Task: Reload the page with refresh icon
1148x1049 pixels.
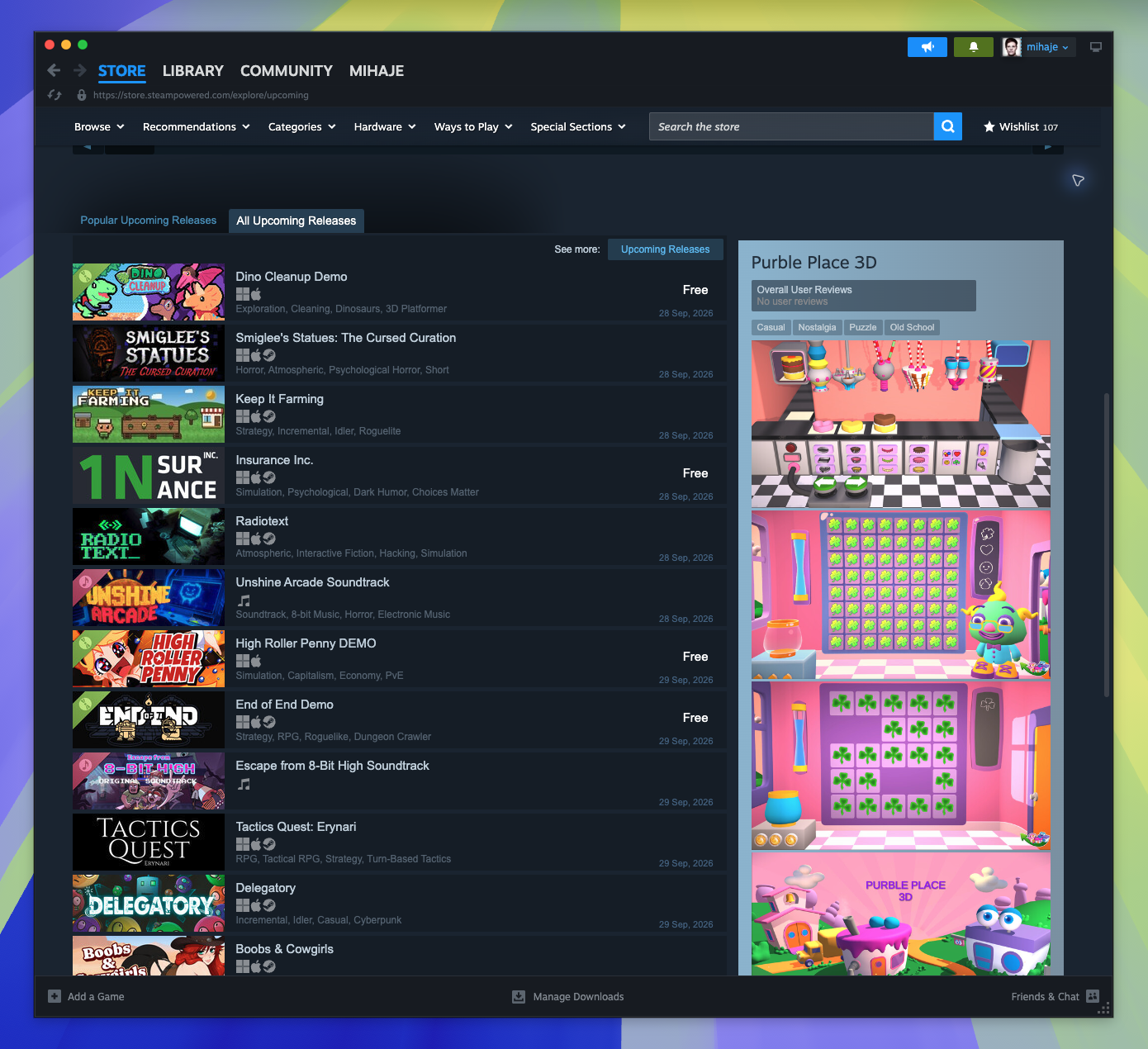Action: [55, 95]
